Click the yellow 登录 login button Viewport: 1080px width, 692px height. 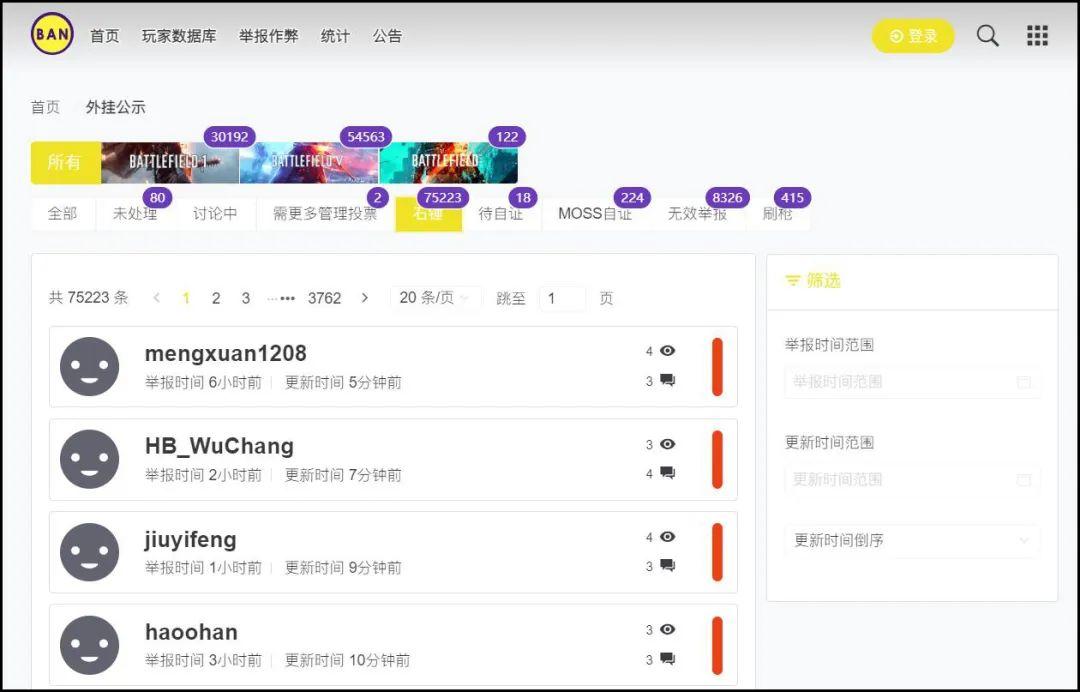[x=913, y=36]
